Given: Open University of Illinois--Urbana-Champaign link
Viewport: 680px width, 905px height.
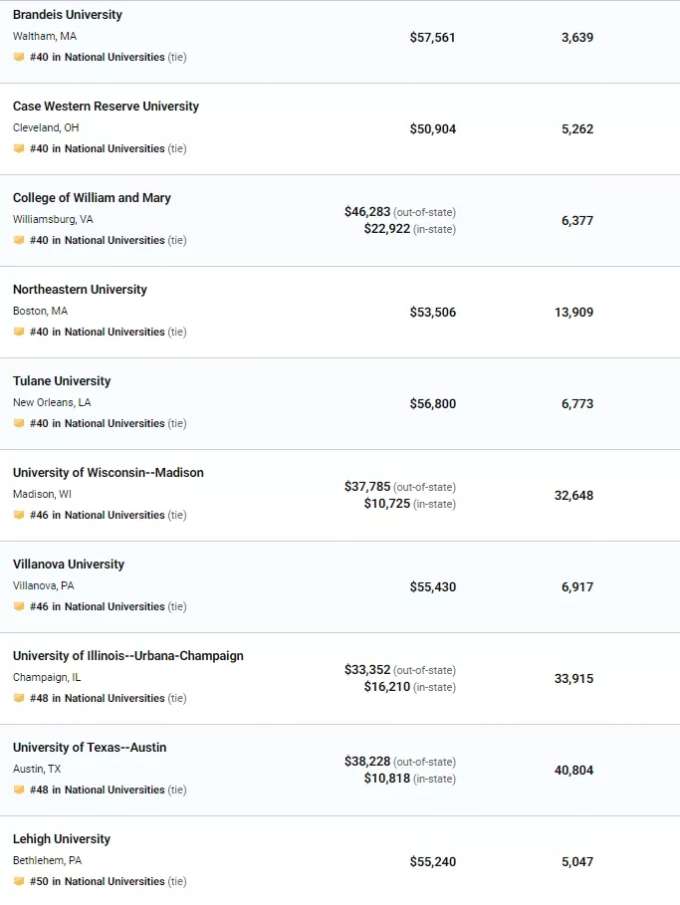Looking at the screenshot, I should pos(128,656).
